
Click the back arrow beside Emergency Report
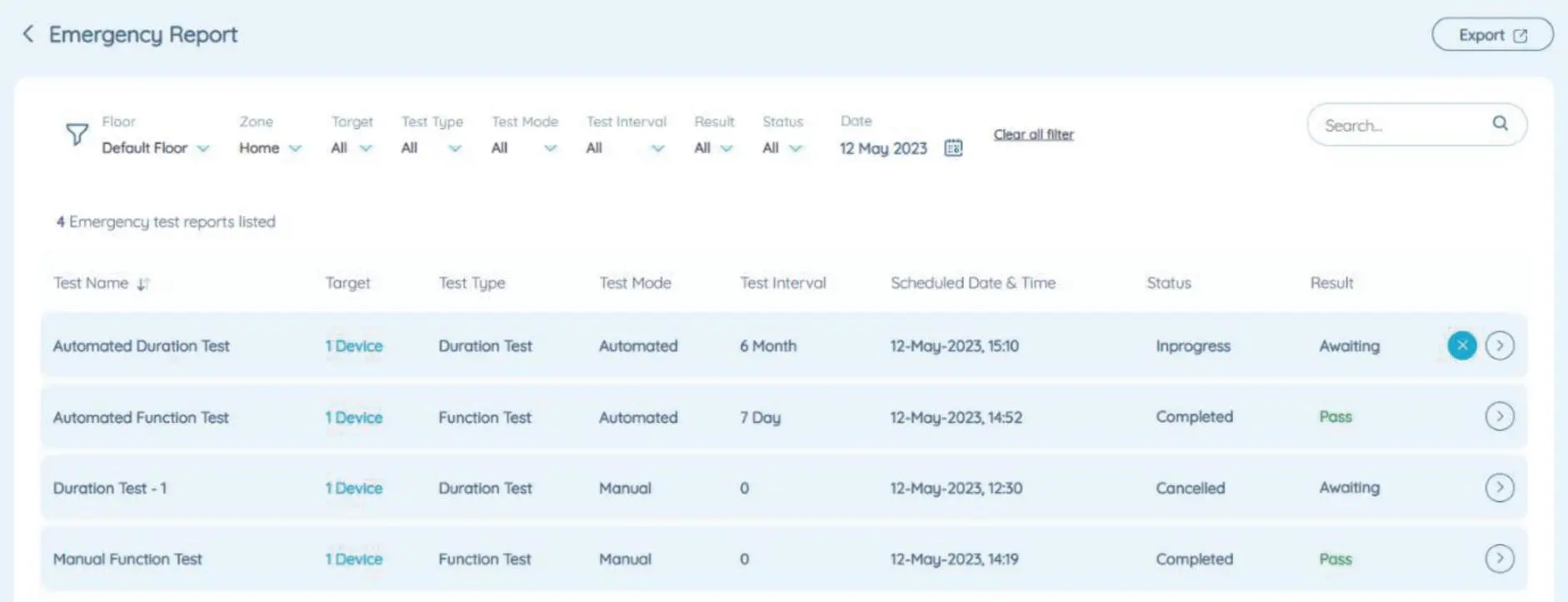coord(28,34)
